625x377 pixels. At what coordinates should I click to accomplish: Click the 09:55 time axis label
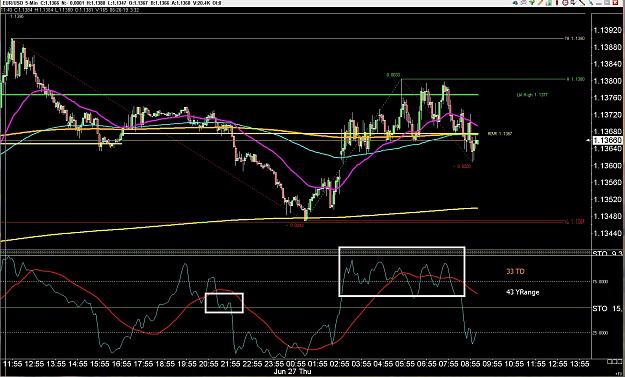[492, 364]
